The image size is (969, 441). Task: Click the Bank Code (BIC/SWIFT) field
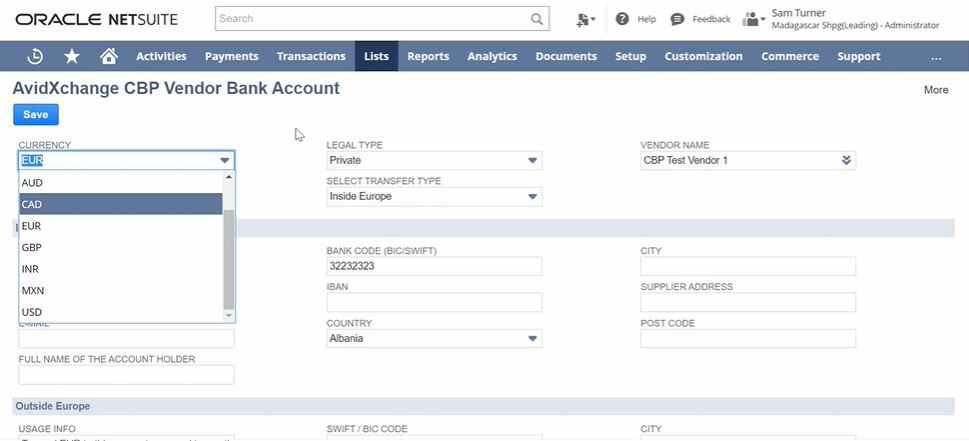[x=434, y=266]
